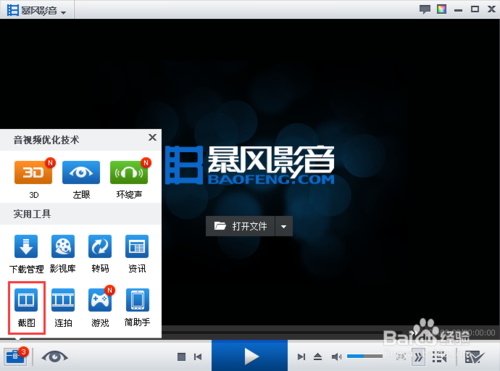Open the 影视库 media library
Image resolution: width=500 pixels, height=371 pixels.
pos(63,247)
